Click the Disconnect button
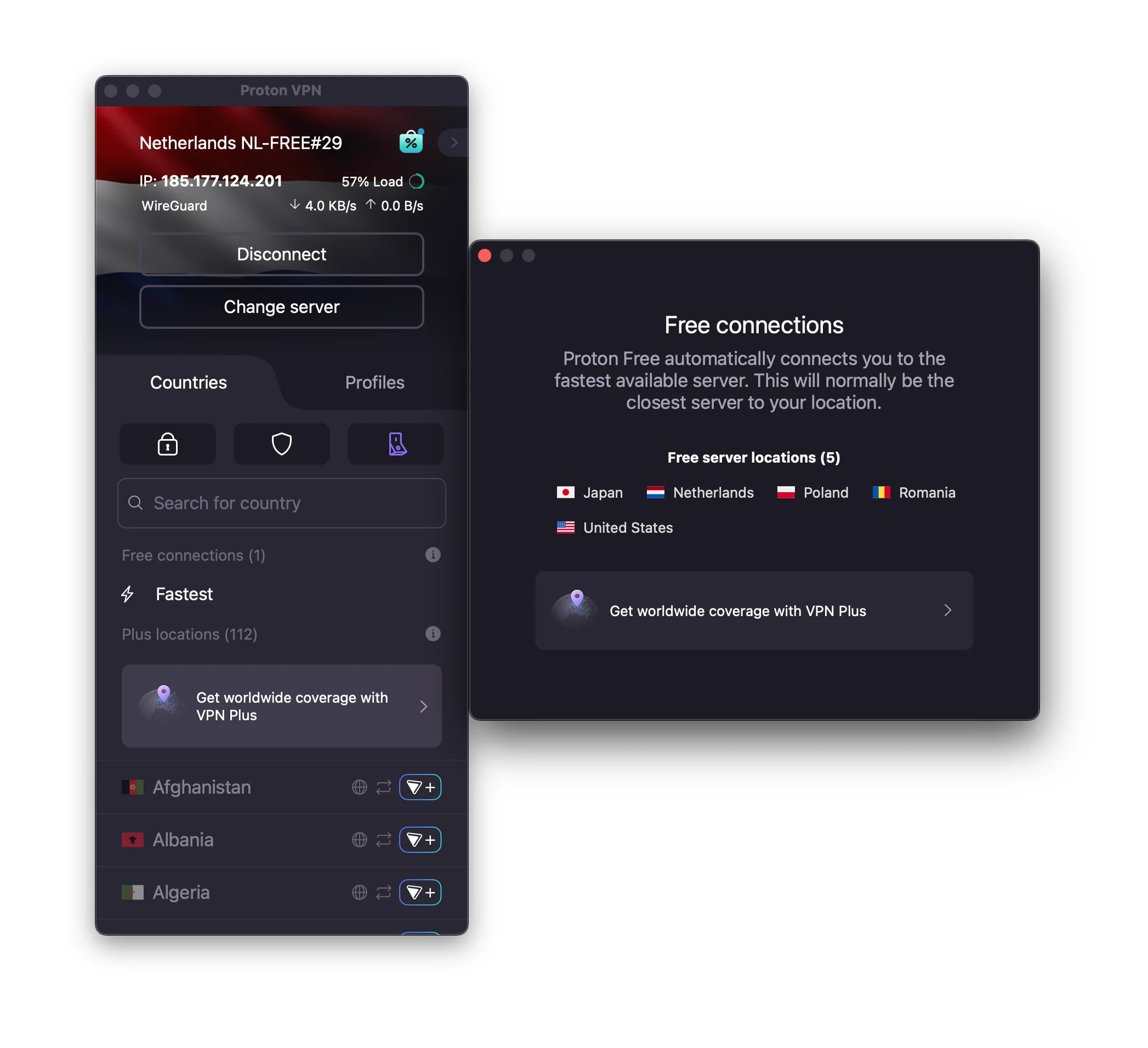Image resolution: width=1148 pixels, height=1048 pixels. click(x=281, y=253)
